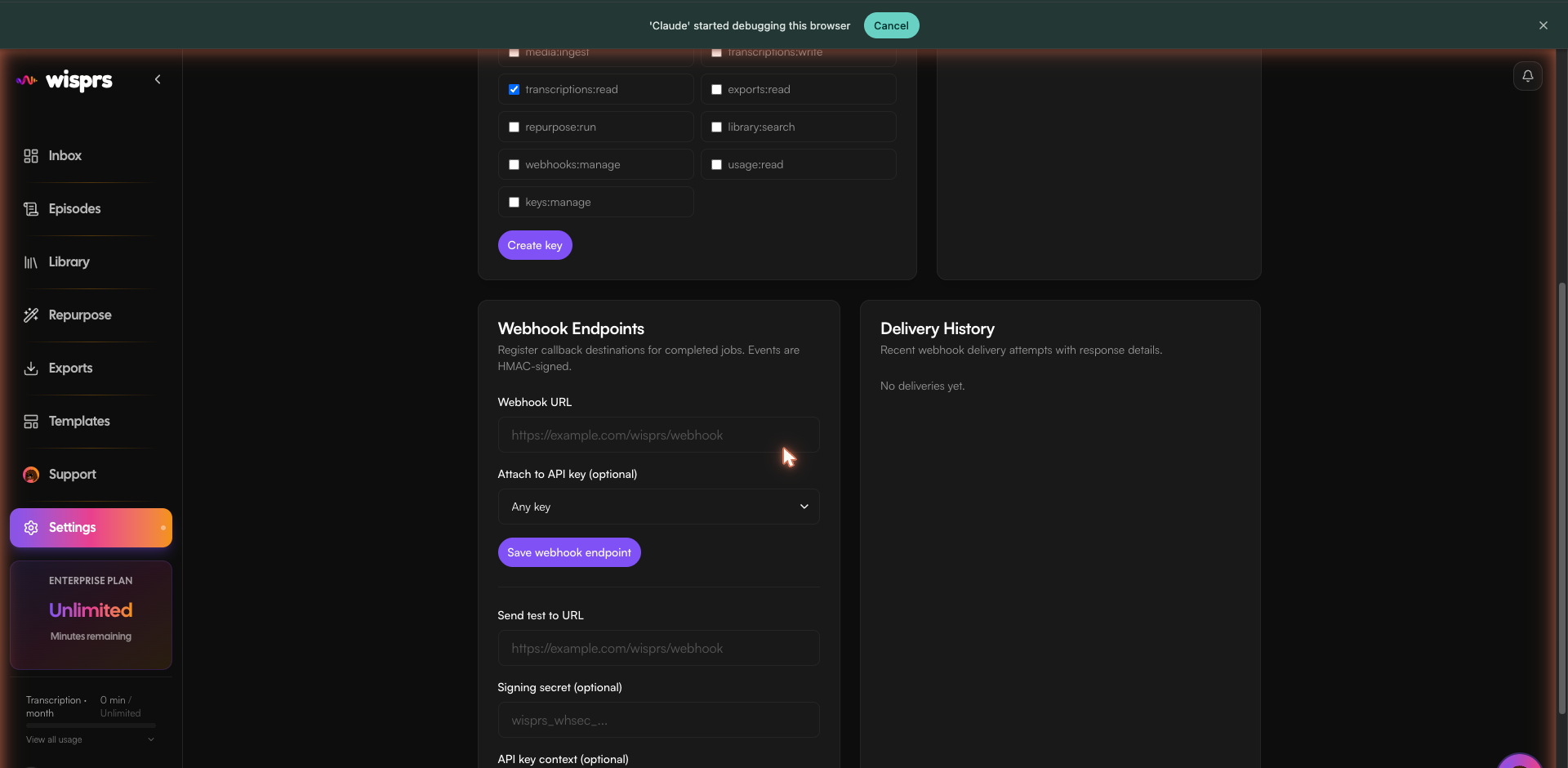Navigate to Library
This screenshot has height=768, width=1568.
(x=91, y=262)
